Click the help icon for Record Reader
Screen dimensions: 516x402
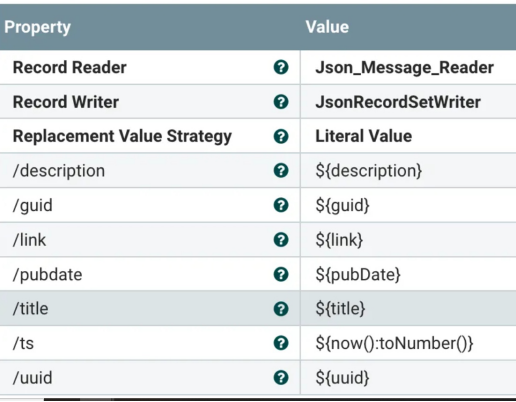coord(281,67)
